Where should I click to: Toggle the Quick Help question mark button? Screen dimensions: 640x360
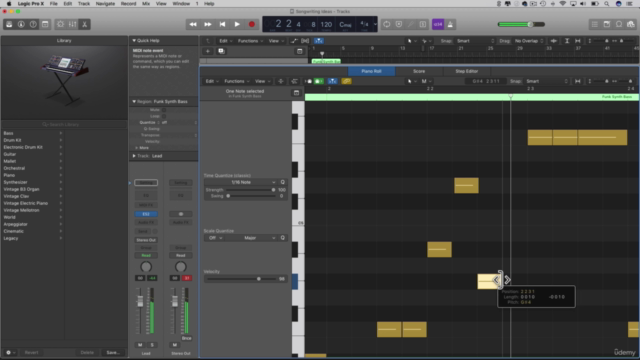coord(33,24)
